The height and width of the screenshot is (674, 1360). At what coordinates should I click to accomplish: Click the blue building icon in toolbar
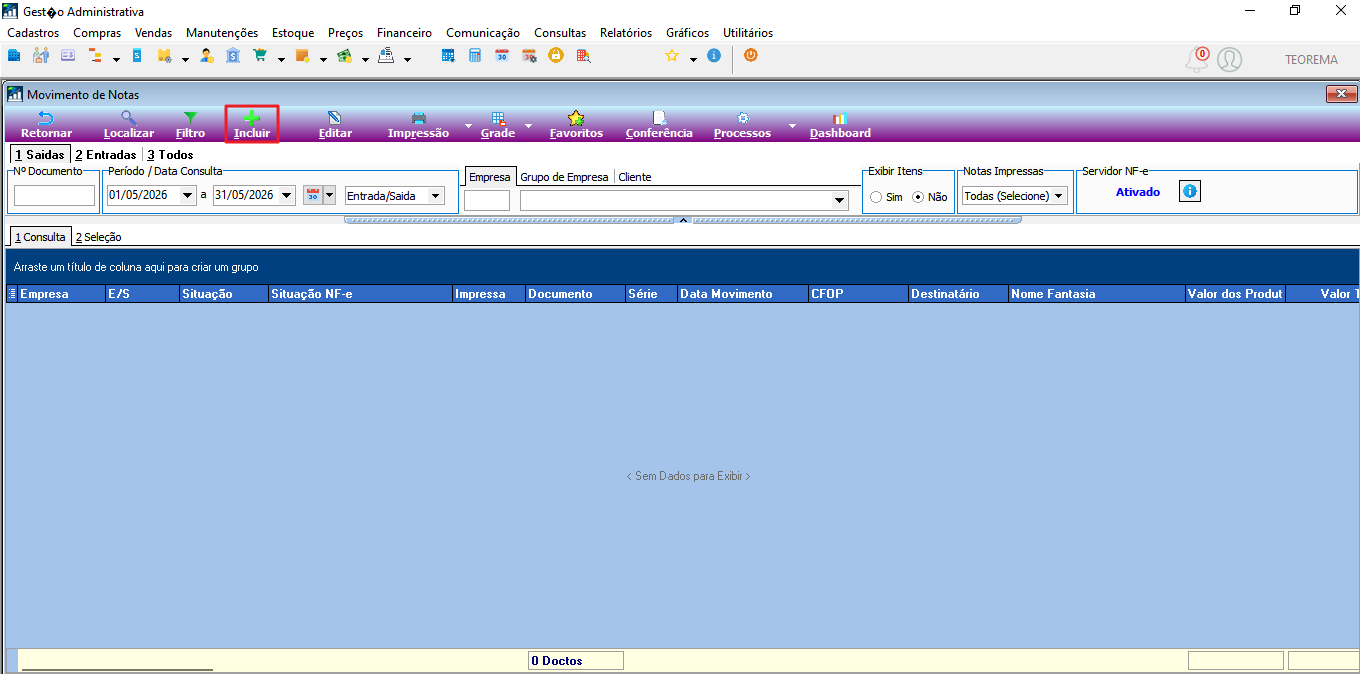pyautogui.click(x=14, y=56)
